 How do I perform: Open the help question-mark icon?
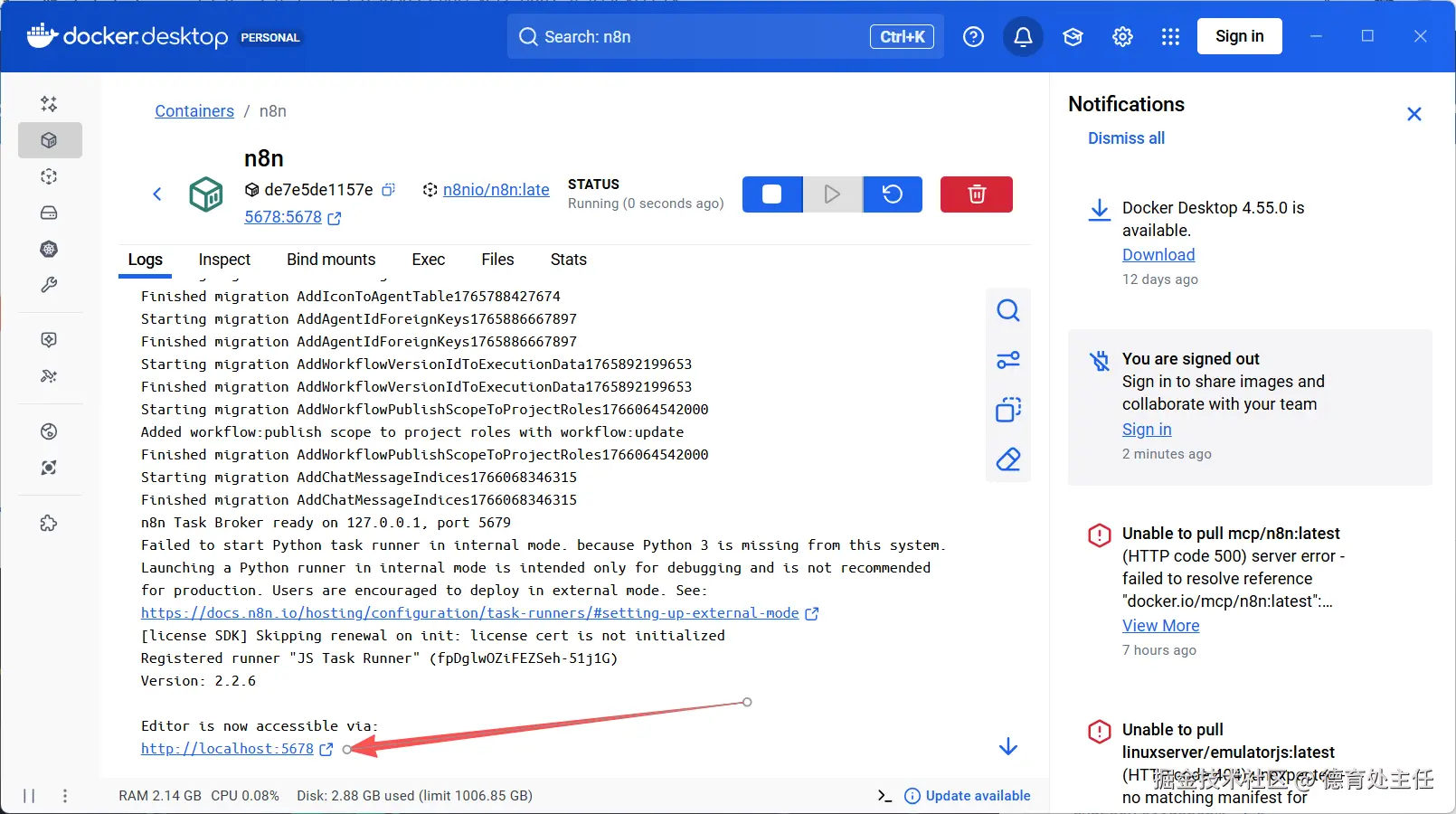pos(973,36)
